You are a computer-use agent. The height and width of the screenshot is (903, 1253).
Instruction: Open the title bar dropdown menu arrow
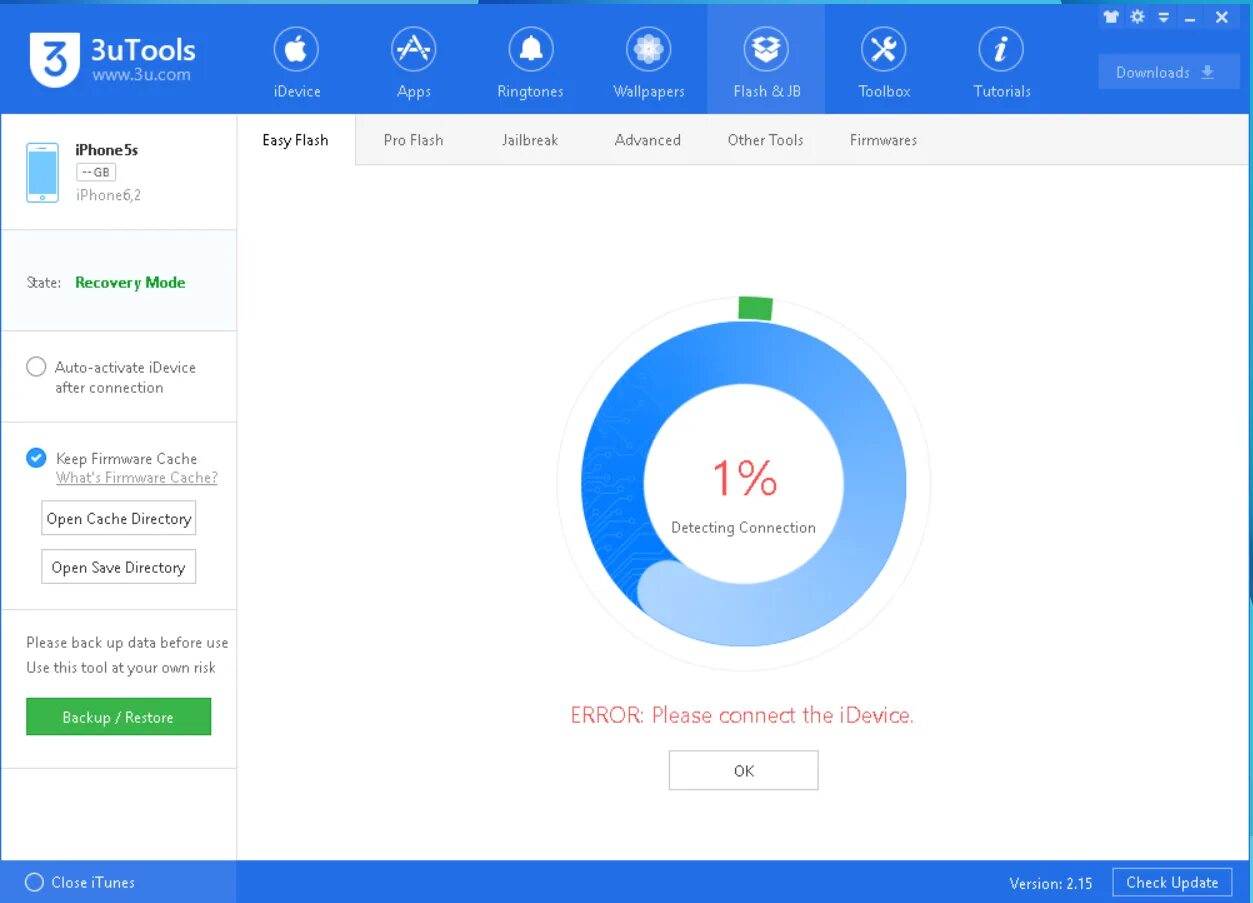(1163, 18)
